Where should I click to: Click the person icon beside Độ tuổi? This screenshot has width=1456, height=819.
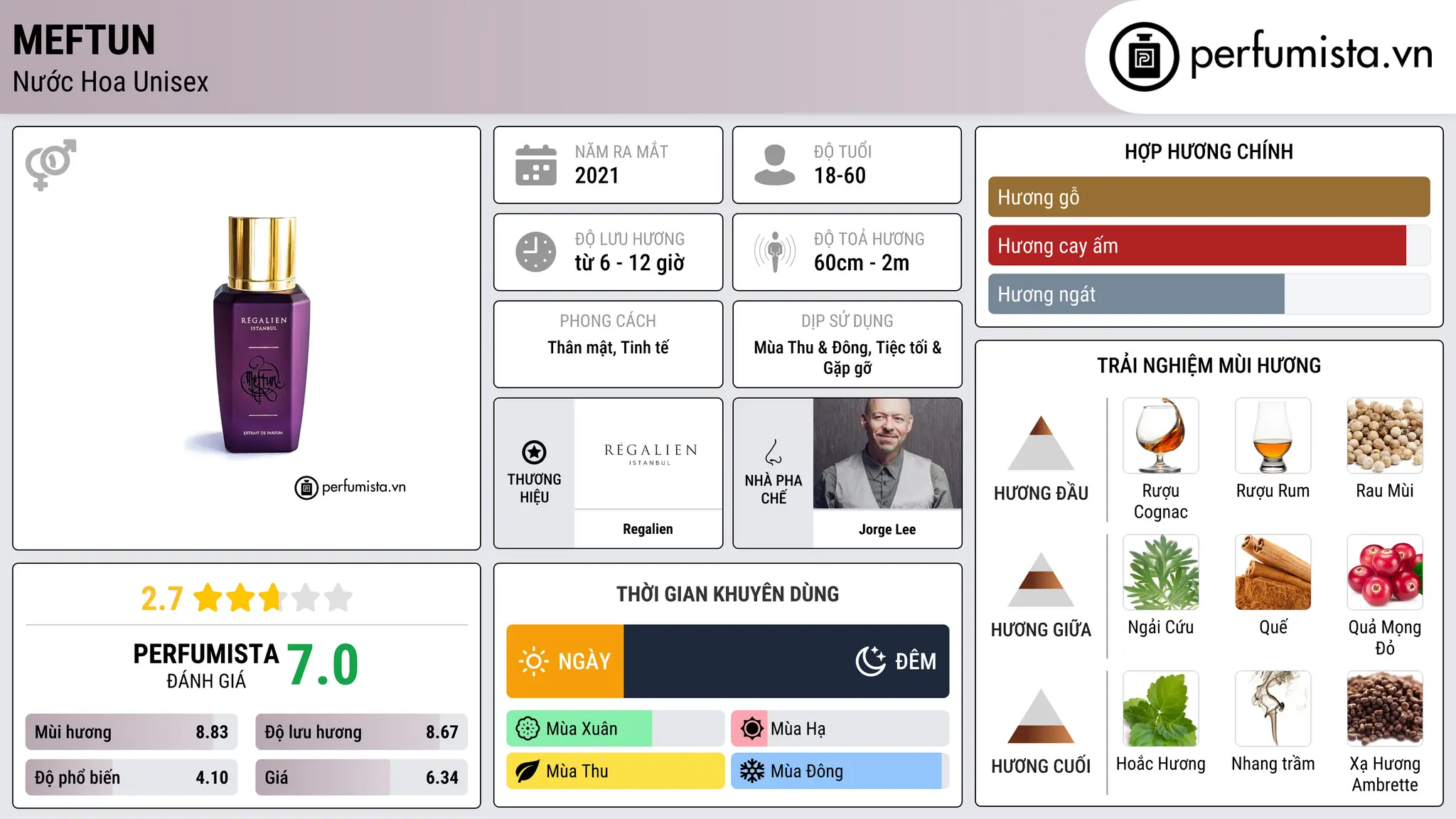(x=774, y=165)
